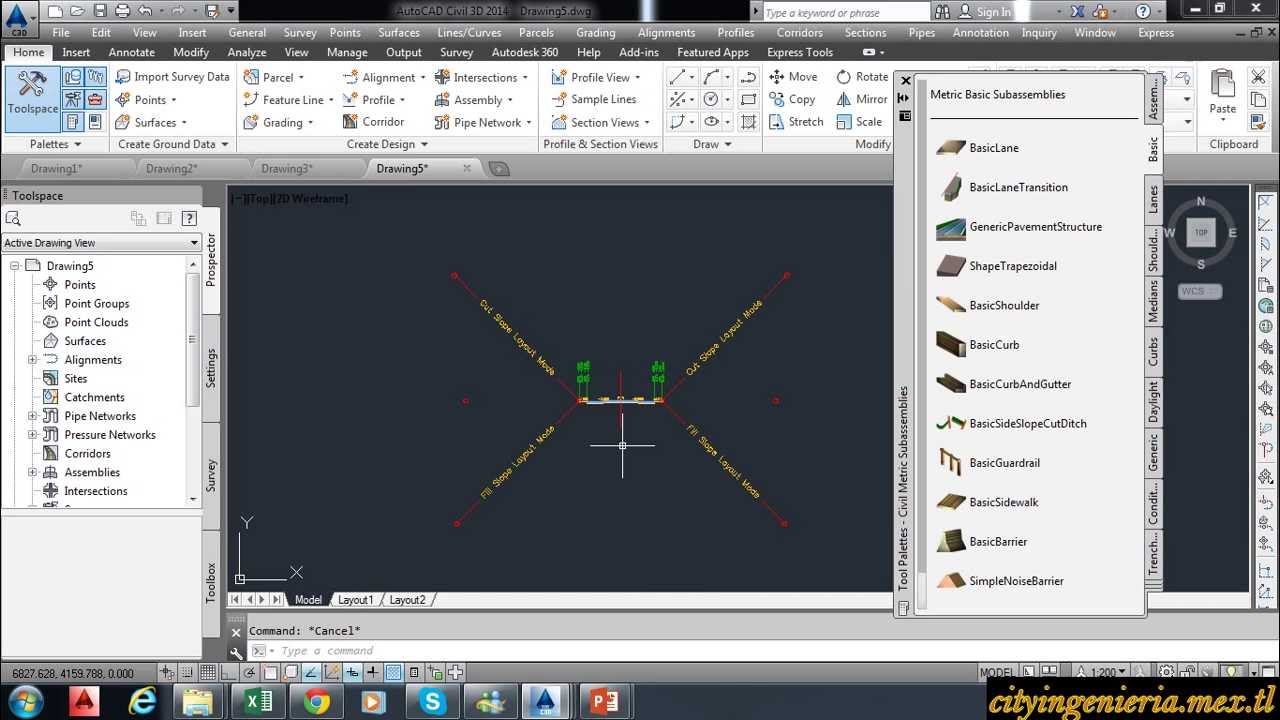
Task: Open the Annotate ribbon tab
Action: (132, 52)
